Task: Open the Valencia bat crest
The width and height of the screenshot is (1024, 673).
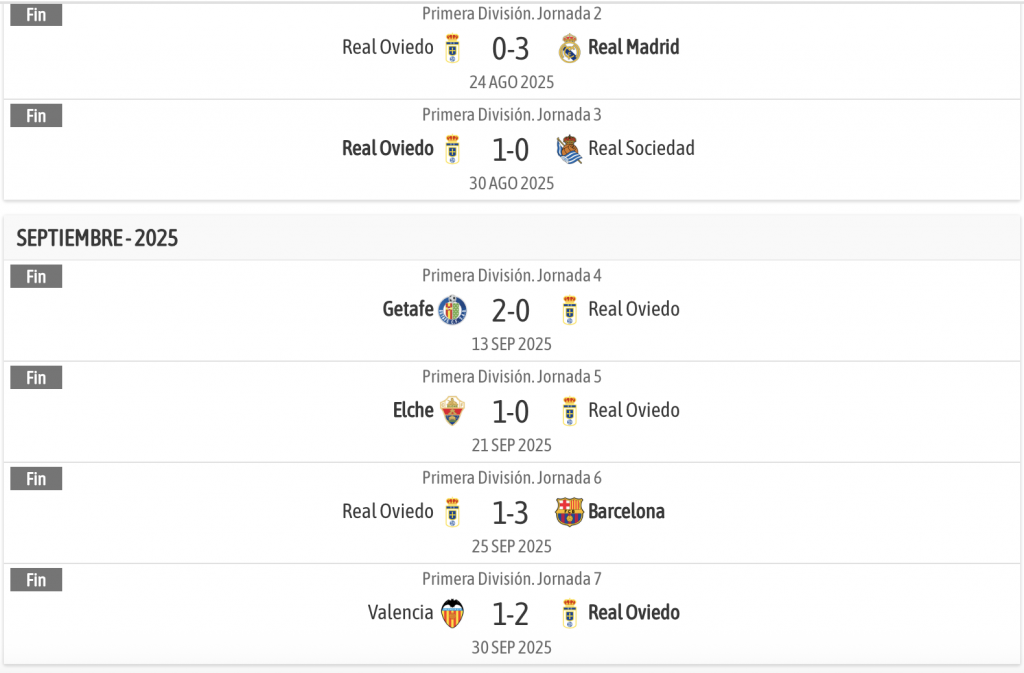Action: point(452,613)
